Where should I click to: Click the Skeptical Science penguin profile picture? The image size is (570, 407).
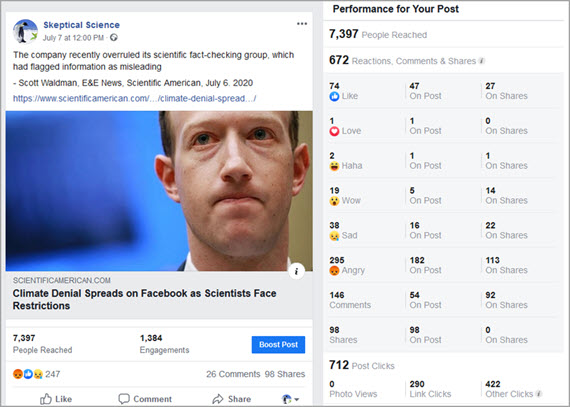click(x=25, y=31)
